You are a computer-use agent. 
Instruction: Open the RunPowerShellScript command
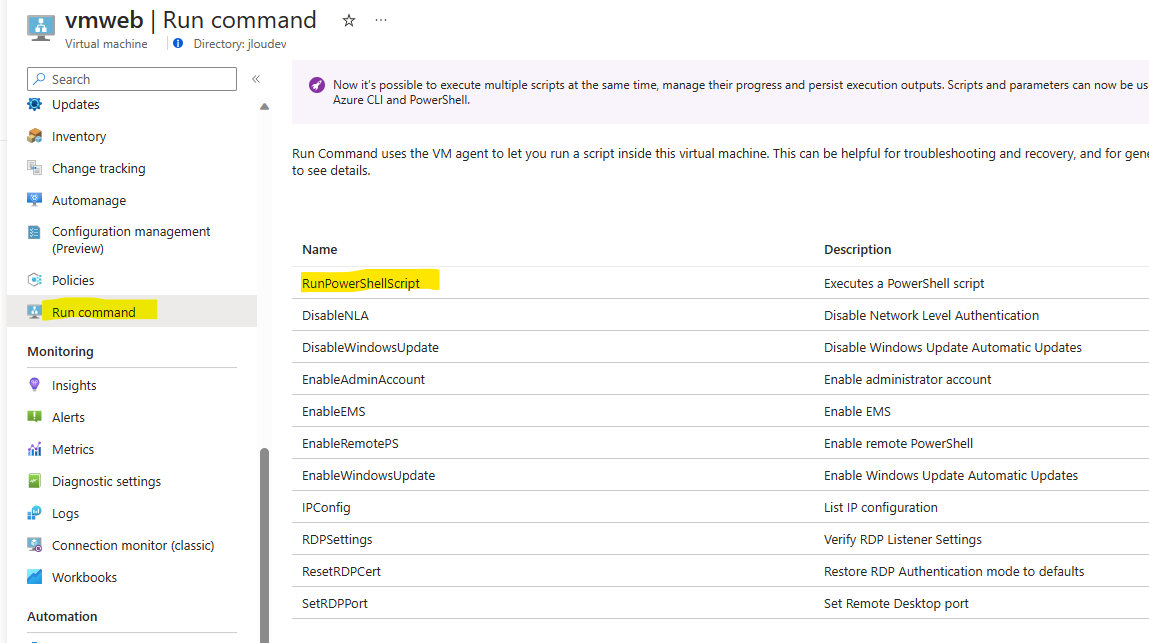pyautogui.click(x=361, y=283)
